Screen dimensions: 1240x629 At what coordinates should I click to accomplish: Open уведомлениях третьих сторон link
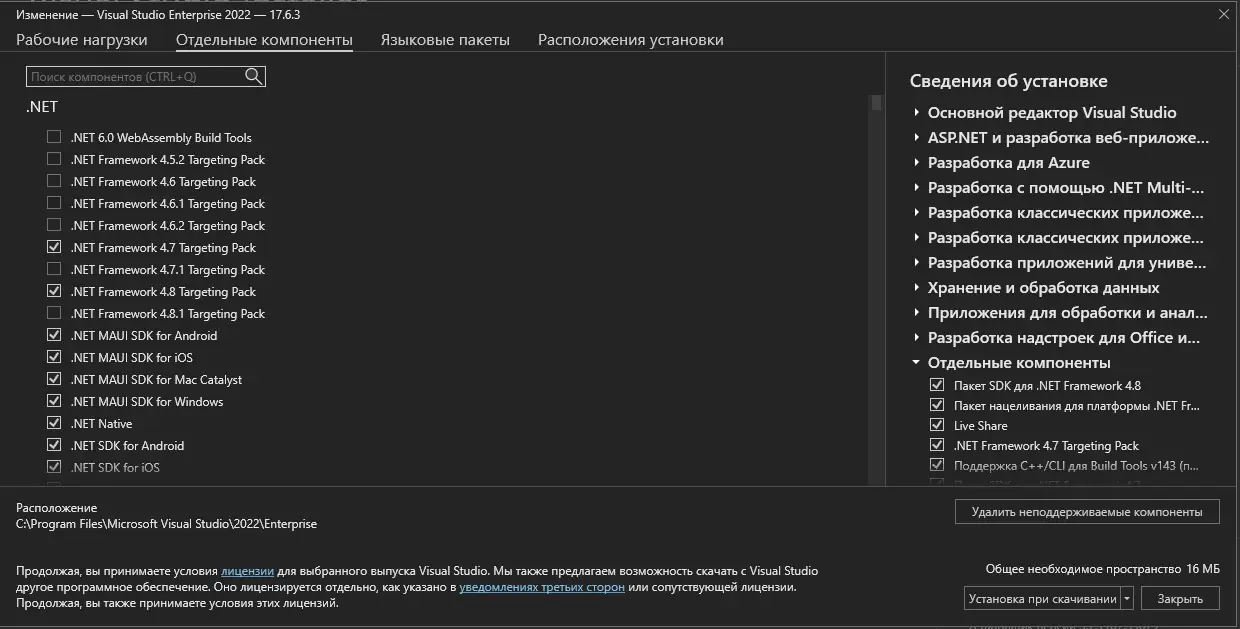point(542,587)
